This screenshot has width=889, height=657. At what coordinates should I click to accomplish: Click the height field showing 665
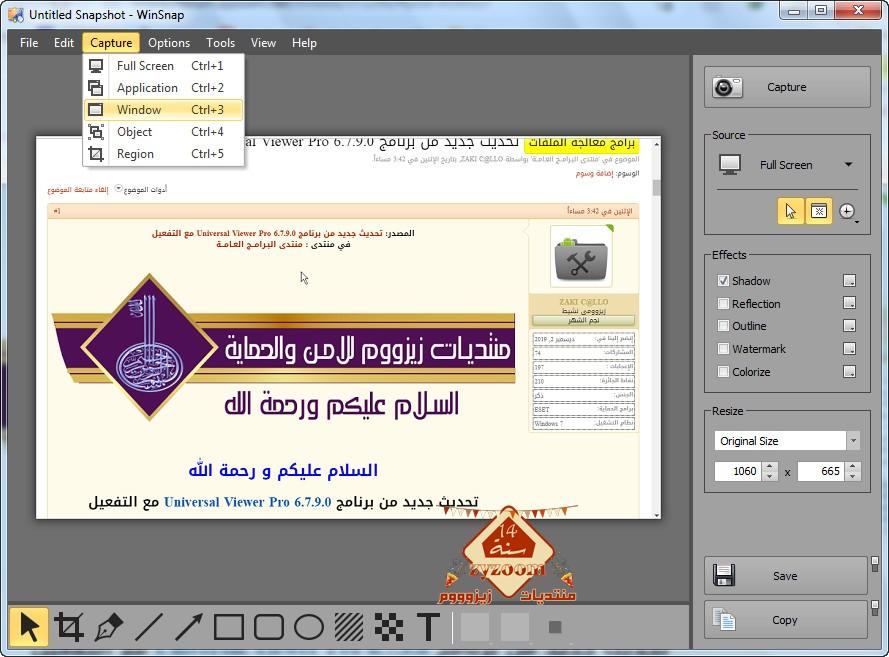822,471
